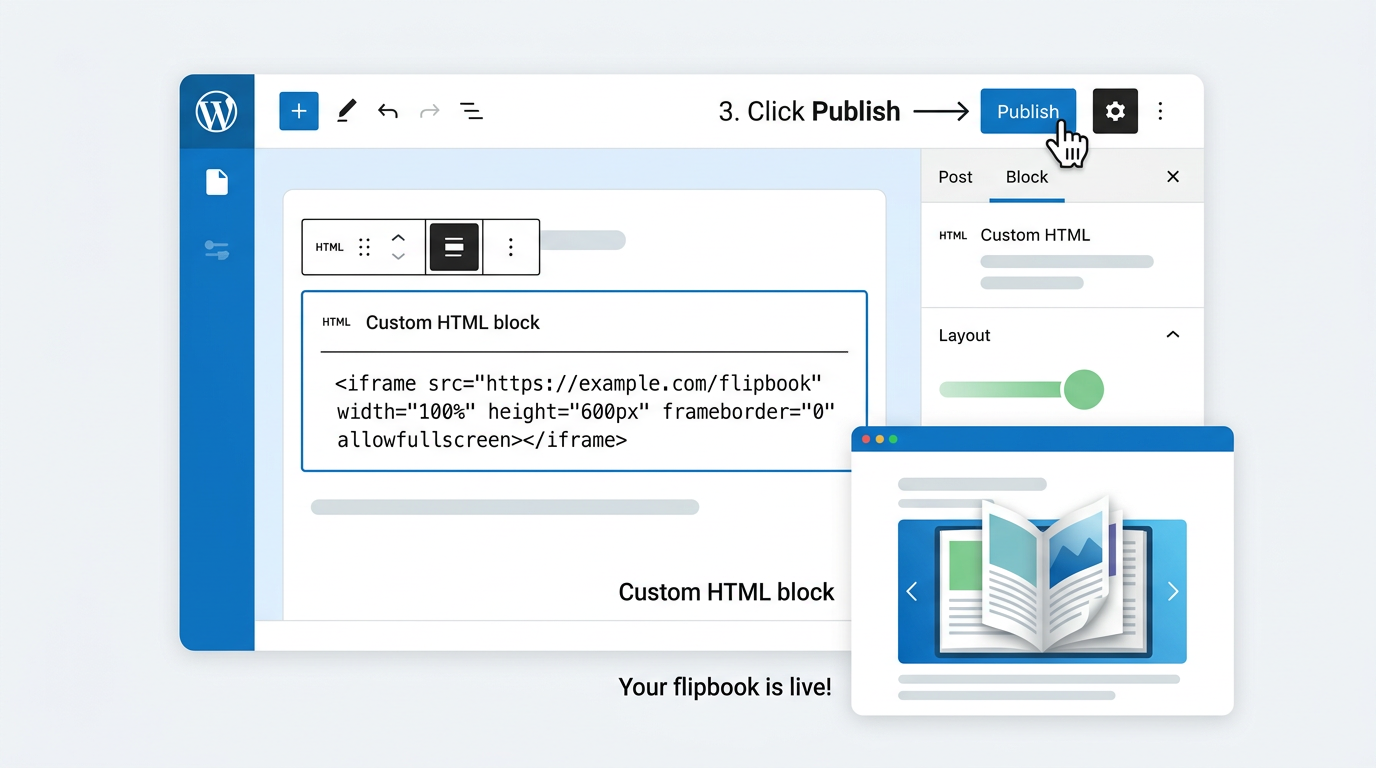The image size is (1376, 768).
Task: Open the block's three-dot options menu
Action: point(510,246)
